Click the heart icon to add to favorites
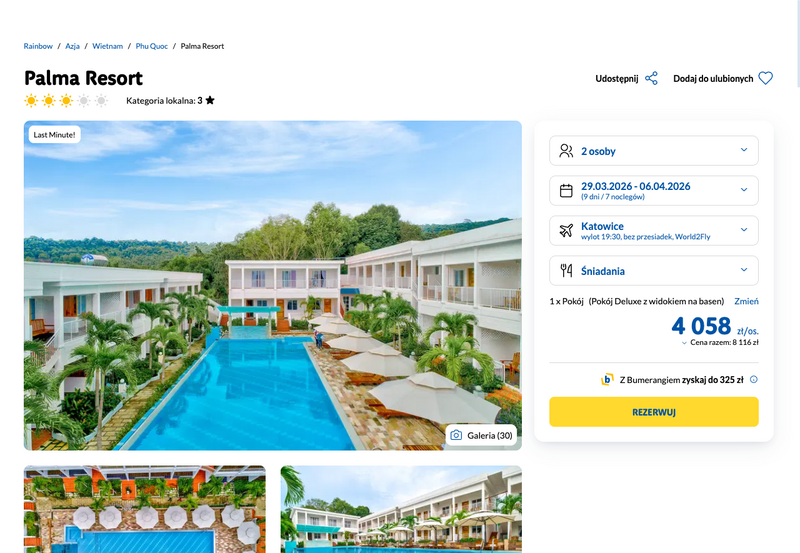 (765, 78)
